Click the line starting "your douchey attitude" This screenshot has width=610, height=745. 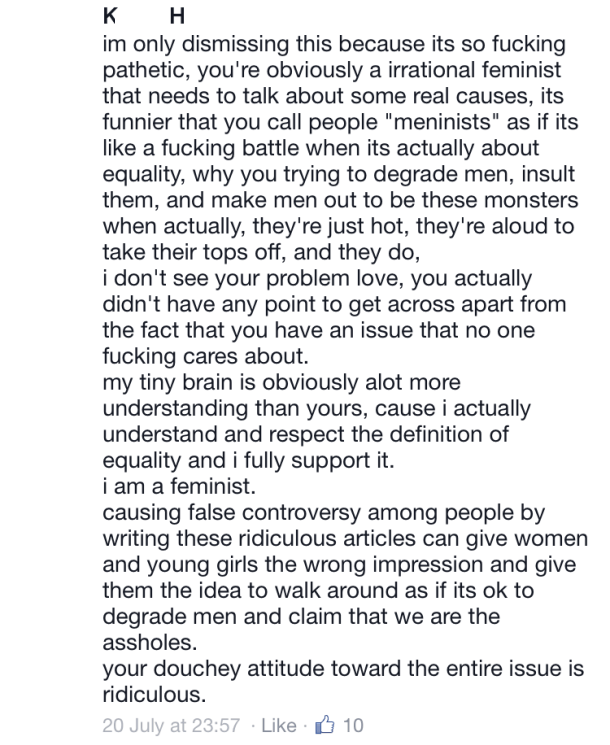click(343, 669)
